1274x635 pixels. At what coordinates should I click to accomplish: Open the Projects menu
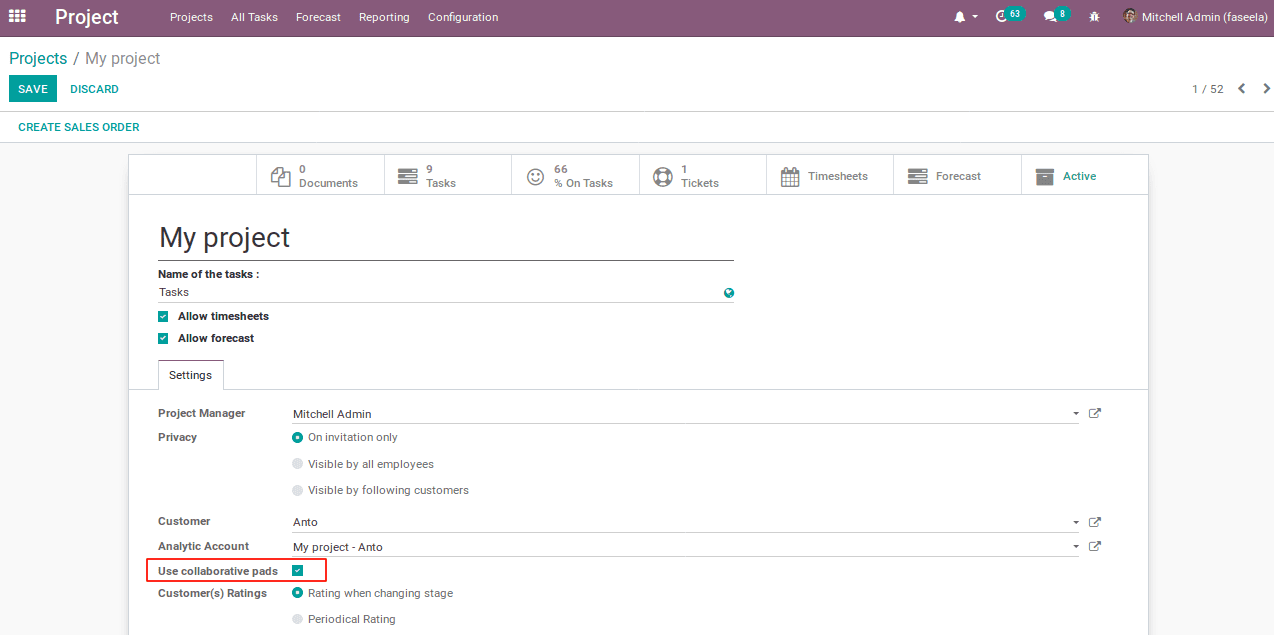tap(191, 17)
